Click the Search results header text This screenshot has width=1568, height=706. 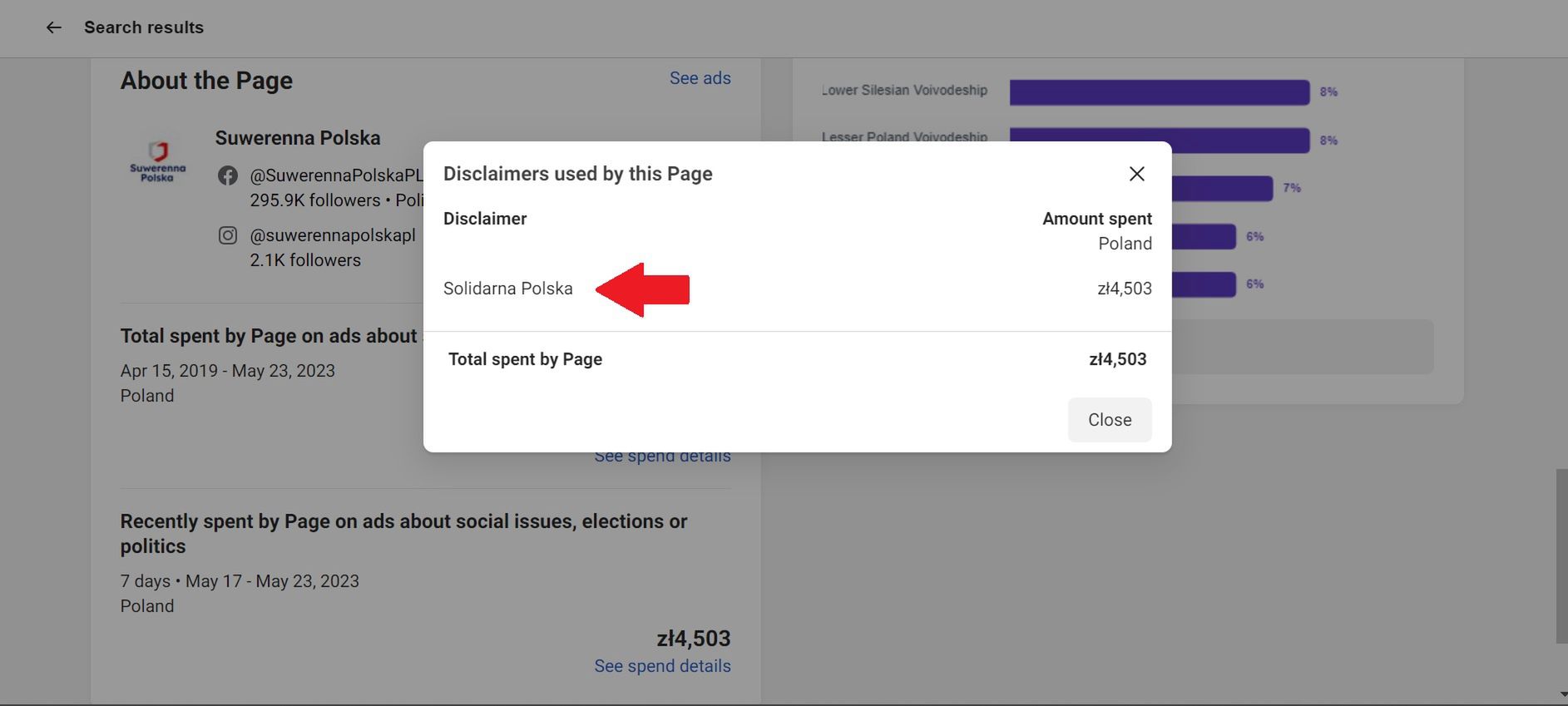click(x=144, y=27)
